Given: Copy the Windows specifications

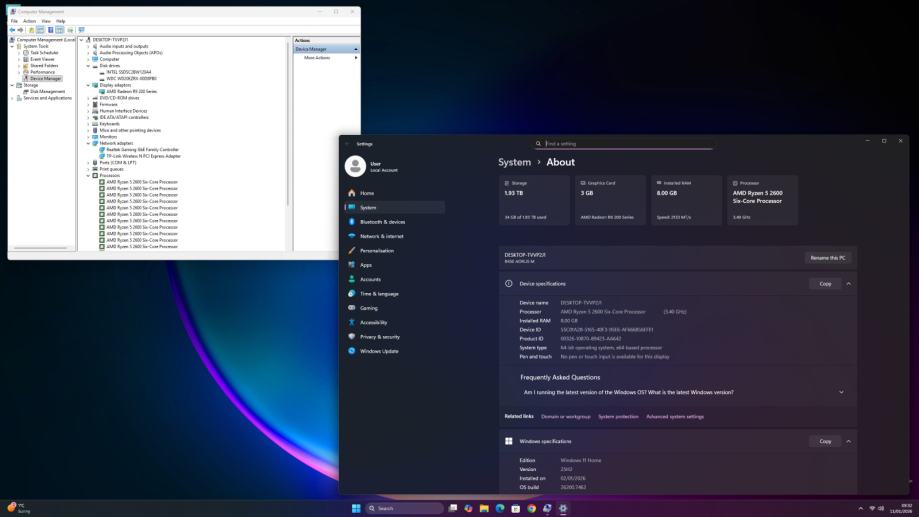Looking at the screenshot, I should point(825,441).
